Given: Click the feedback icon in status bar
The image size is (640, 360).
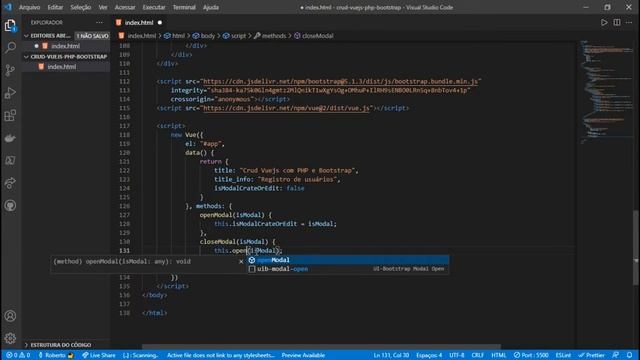Looking at the screenshot, I should 616,355.
